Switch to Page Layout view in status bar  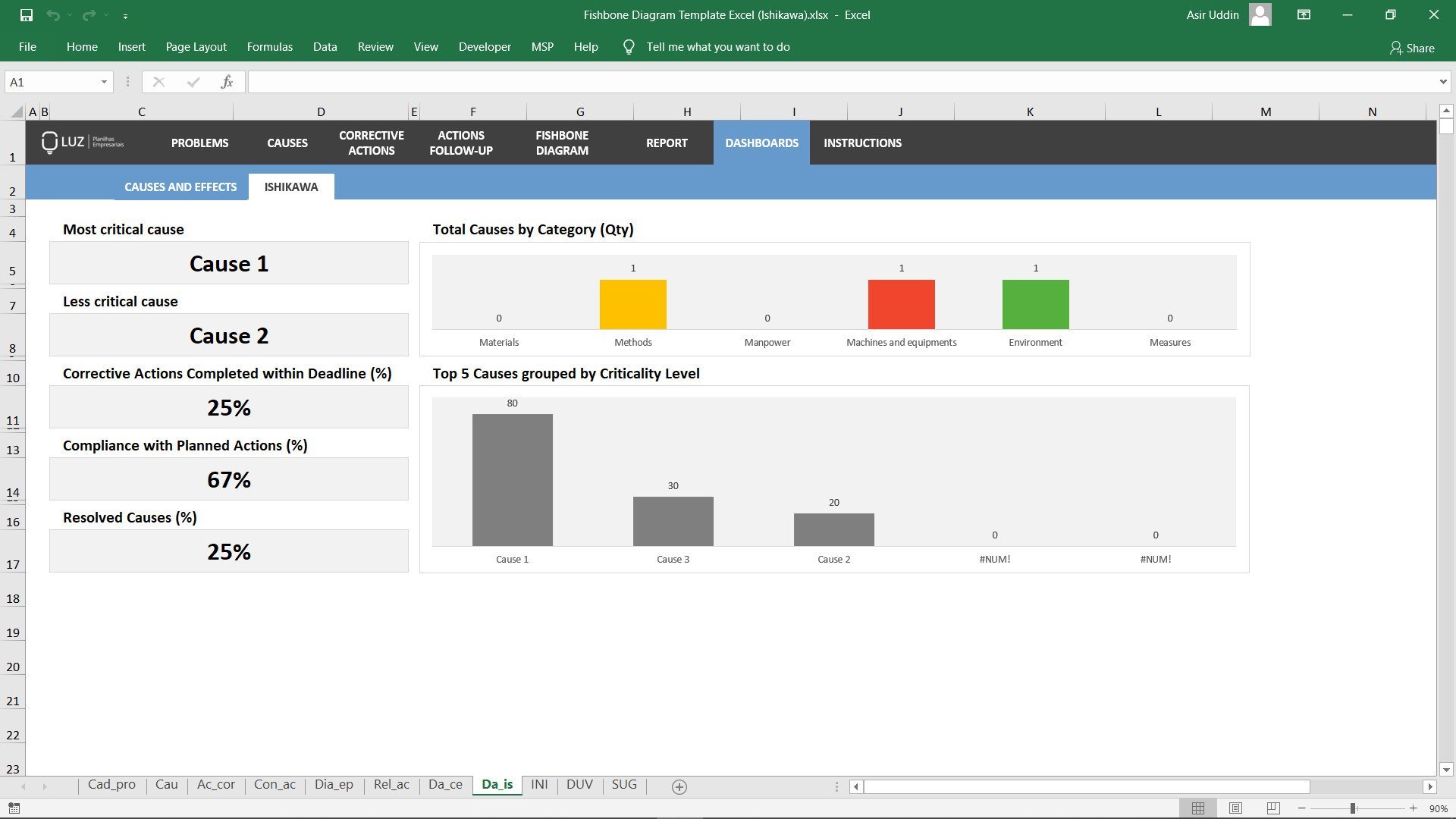[x=1237, y=808]
